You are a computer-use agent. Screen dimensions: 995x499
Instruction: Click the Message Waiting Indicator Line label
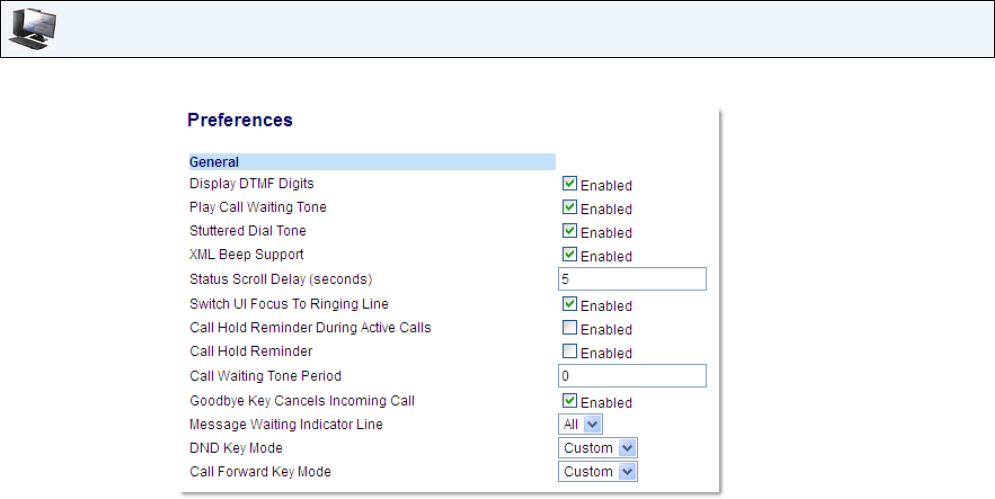pos(286,424)
